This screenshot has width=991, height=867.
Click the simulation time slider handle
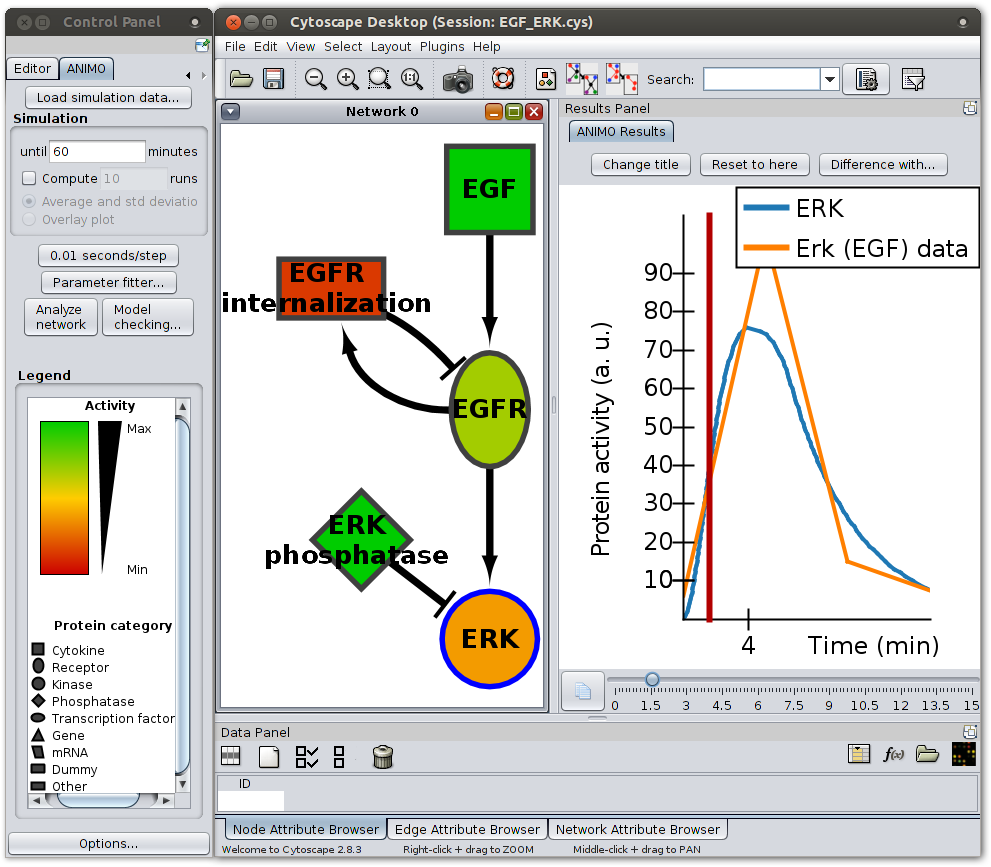tap(652, 680)
